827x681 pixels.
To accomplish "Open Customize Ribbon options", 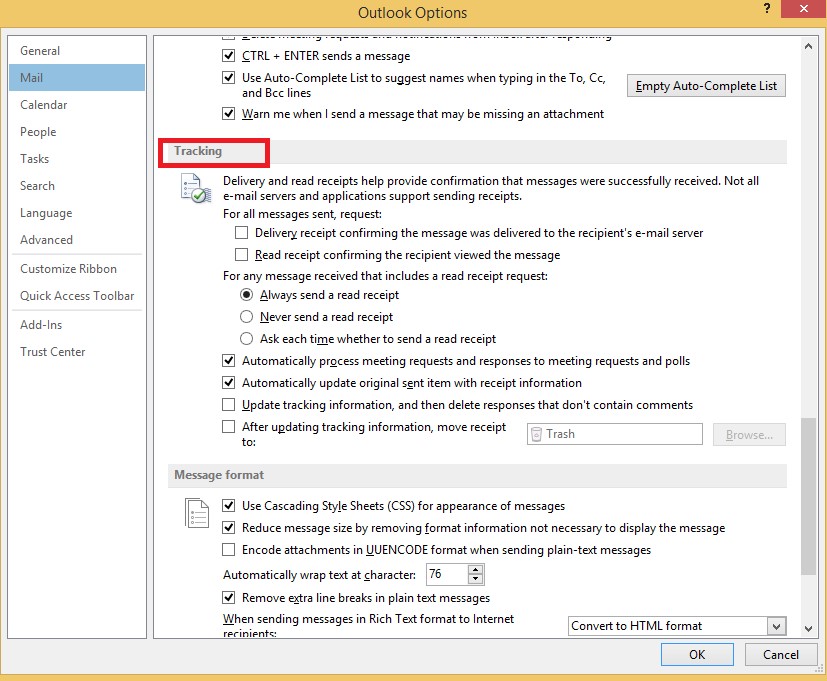I will click(77, 269).
